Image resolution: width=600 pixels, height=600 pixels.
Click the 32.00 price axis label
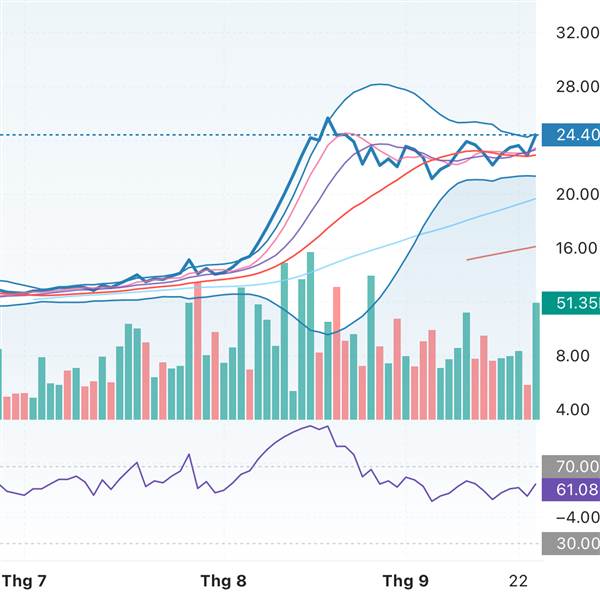(575, 33)
